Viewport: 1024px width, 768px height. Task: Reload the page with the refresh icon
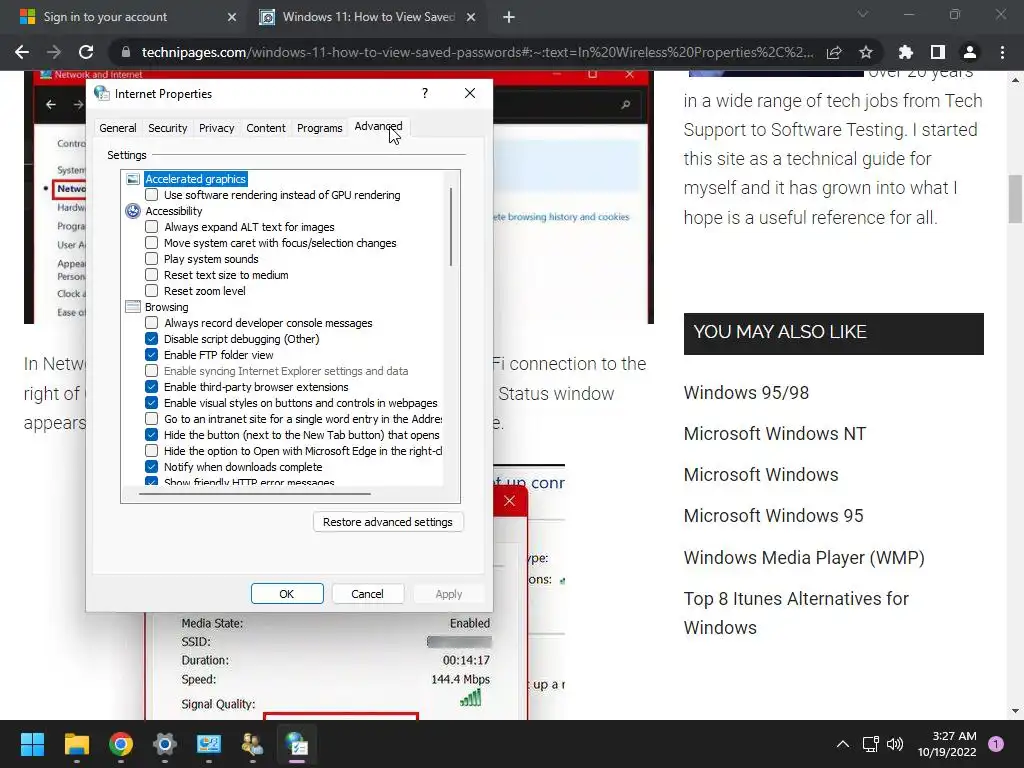tap(86, 52)
